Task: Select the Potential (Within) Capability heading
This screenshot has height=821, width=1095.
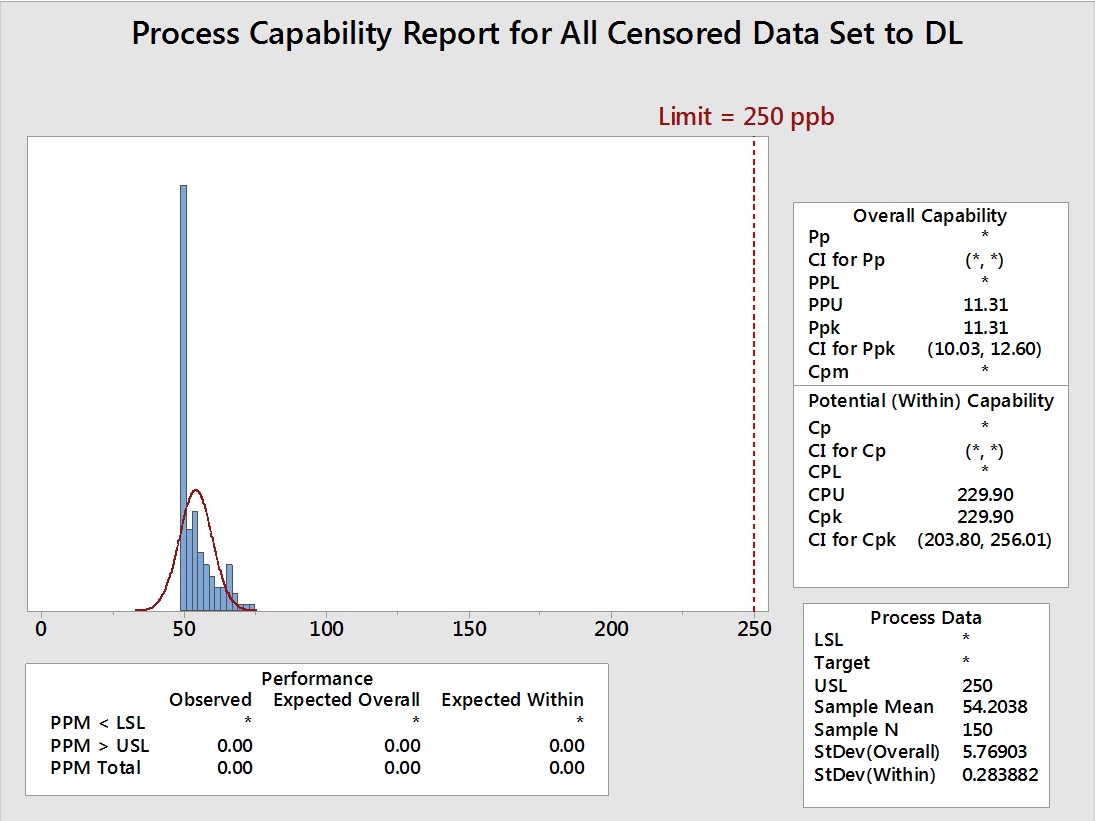Action: (x=930, y=401)
